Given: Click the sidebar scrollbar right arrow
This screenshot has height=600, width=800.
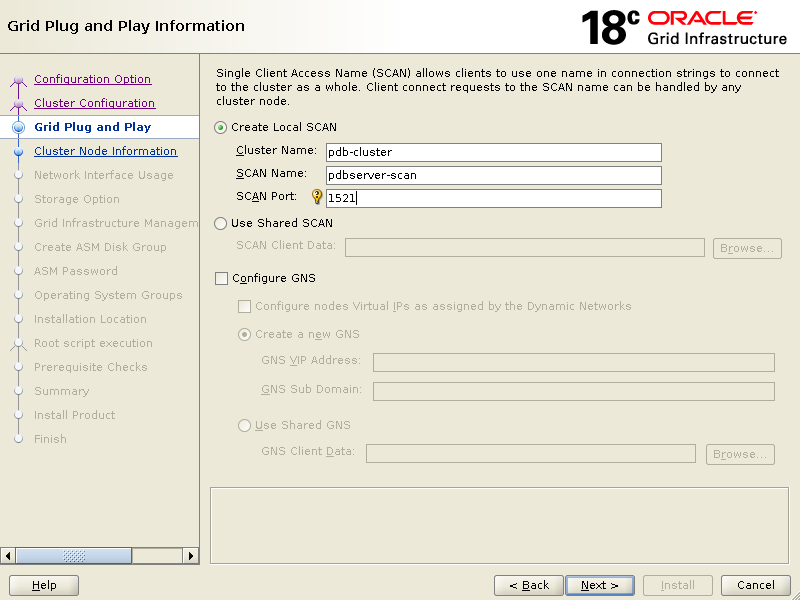Looking at the screenshot, I should (x=191, y=556).
